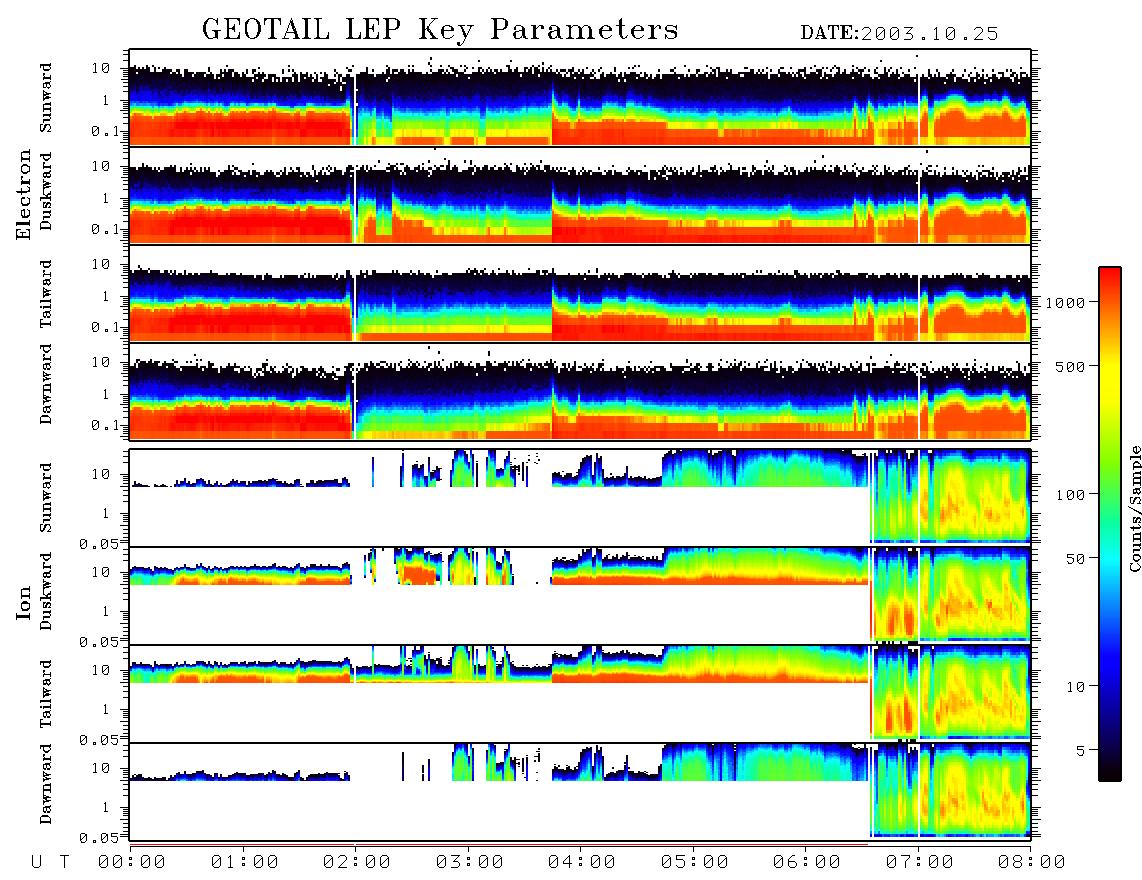Viewport: 1142px width, 880px height.
Task: Click the black bottom of the colorbar
Action: point(1110,771)
